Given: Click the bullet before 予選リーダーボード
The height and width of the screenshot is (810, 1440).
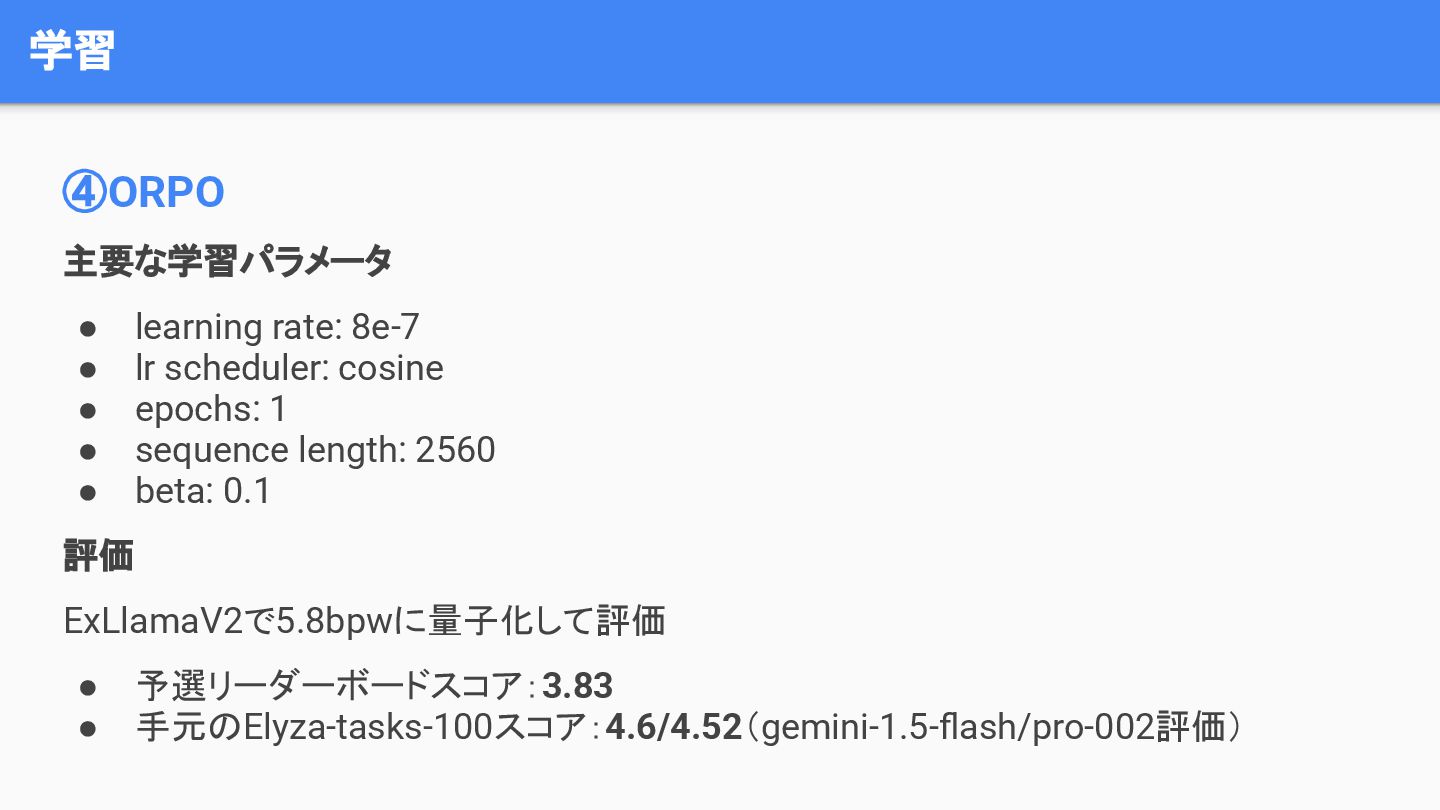Looking at the screenshot, I should coord(88,687).
